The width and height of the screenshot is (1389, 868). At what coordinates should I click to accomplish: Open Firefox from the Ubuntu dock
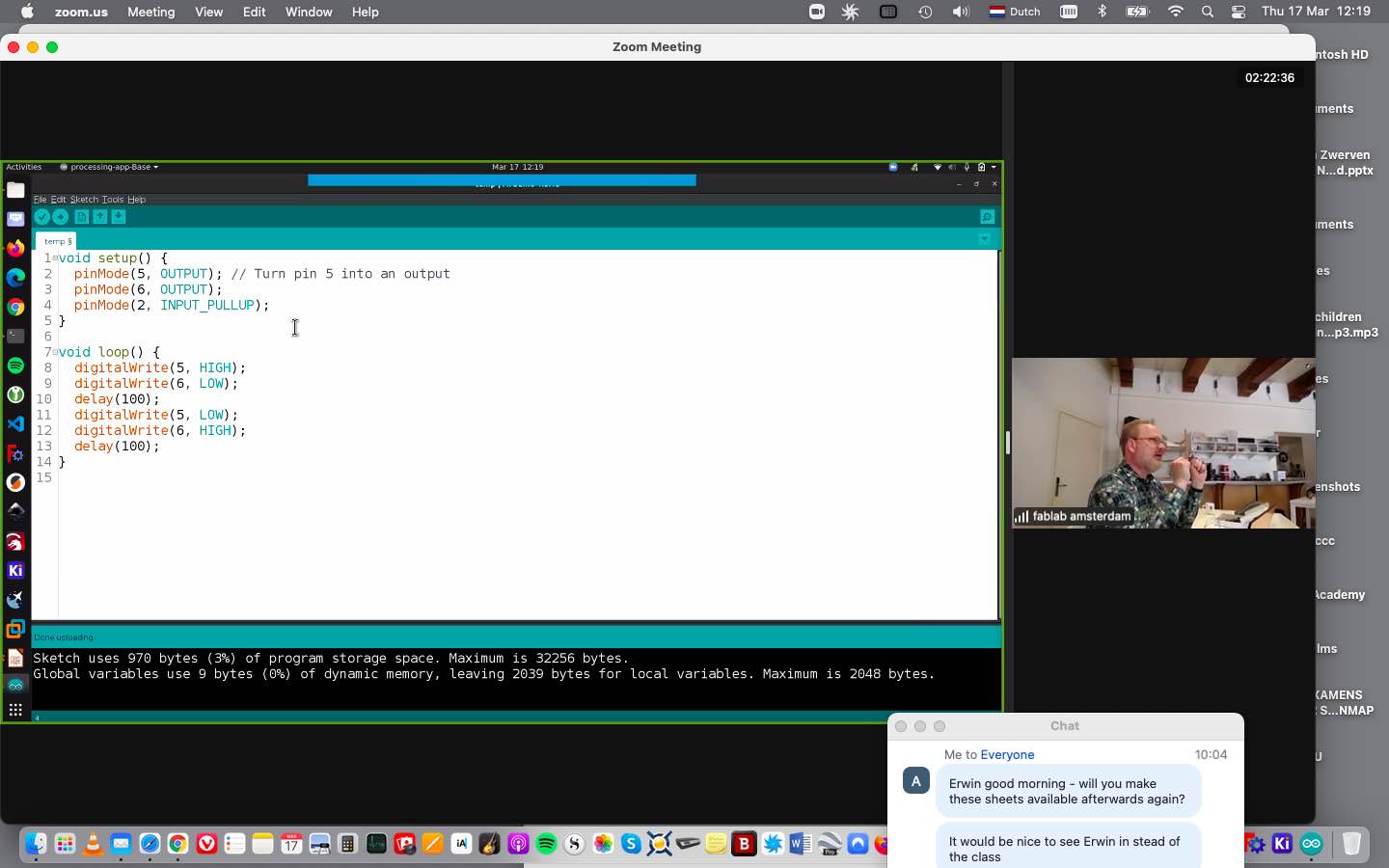(15, 249)
